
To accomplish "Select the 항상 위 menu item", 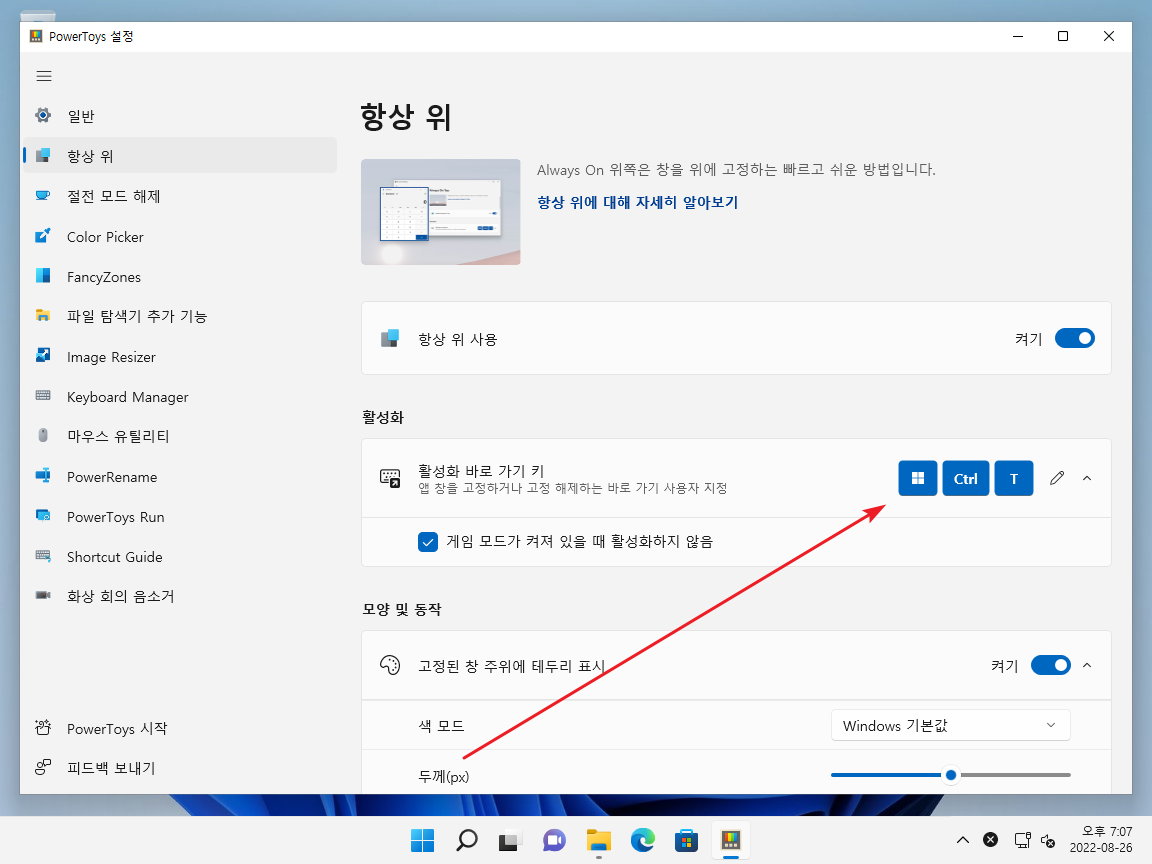I will tap(180, 155).
